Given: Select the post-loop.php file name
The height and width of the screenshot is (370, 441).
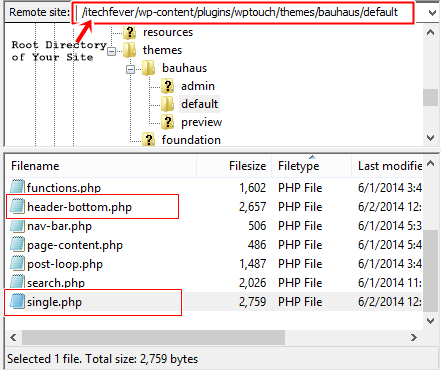Looking at the screenshot, I should coord(65,264).
